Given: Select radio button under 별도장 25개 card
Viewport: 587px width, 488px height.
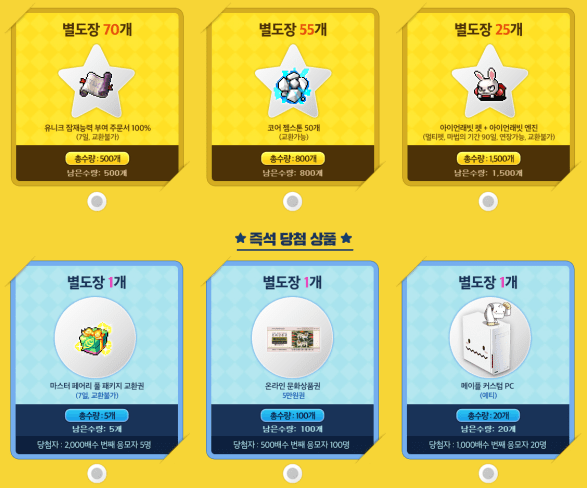Looking at the screenshot, I should [488, 202].
